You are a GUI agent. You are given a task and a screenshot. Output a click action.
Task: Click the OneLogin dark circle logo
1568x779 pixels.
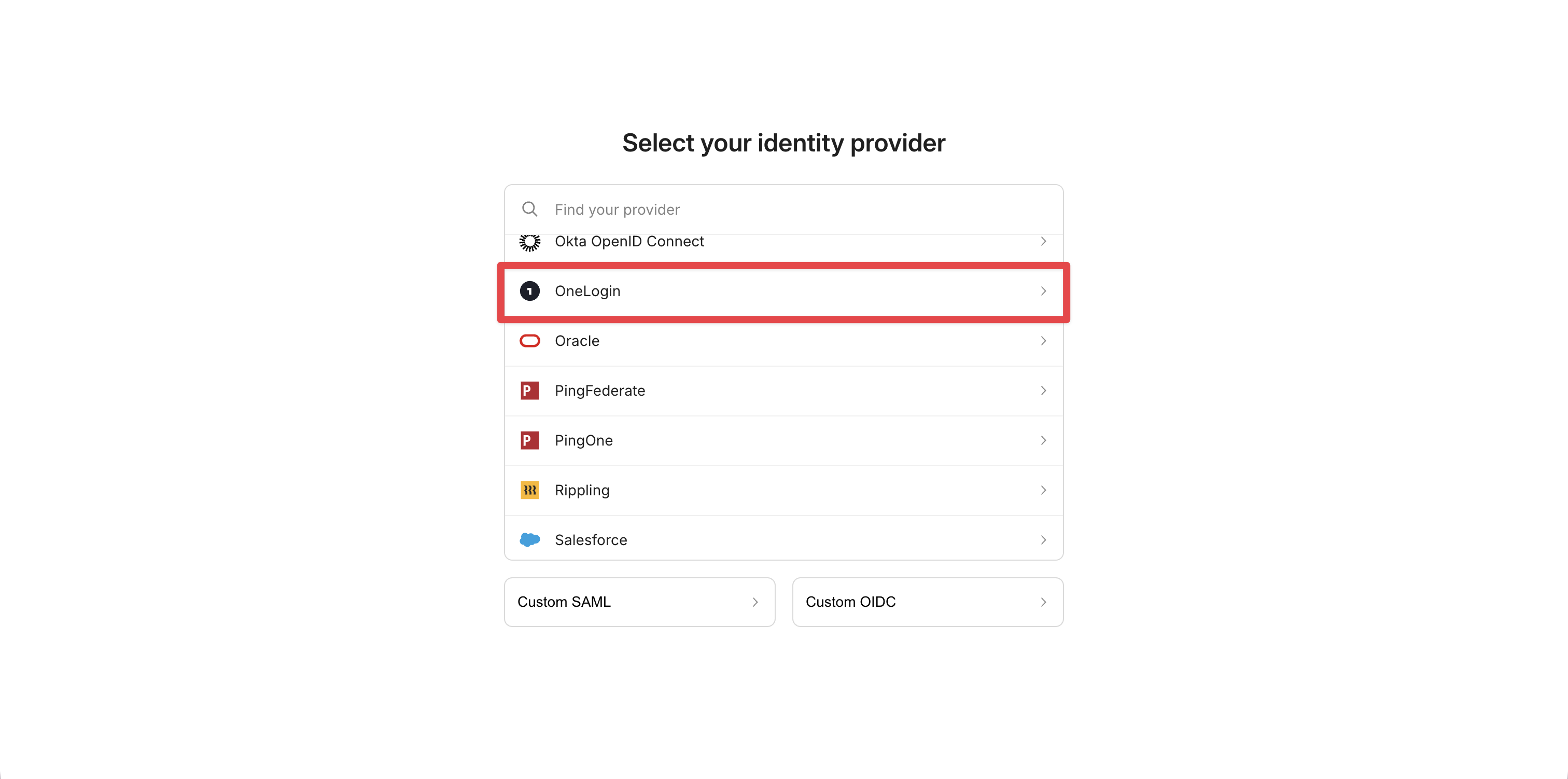point(529,291)
